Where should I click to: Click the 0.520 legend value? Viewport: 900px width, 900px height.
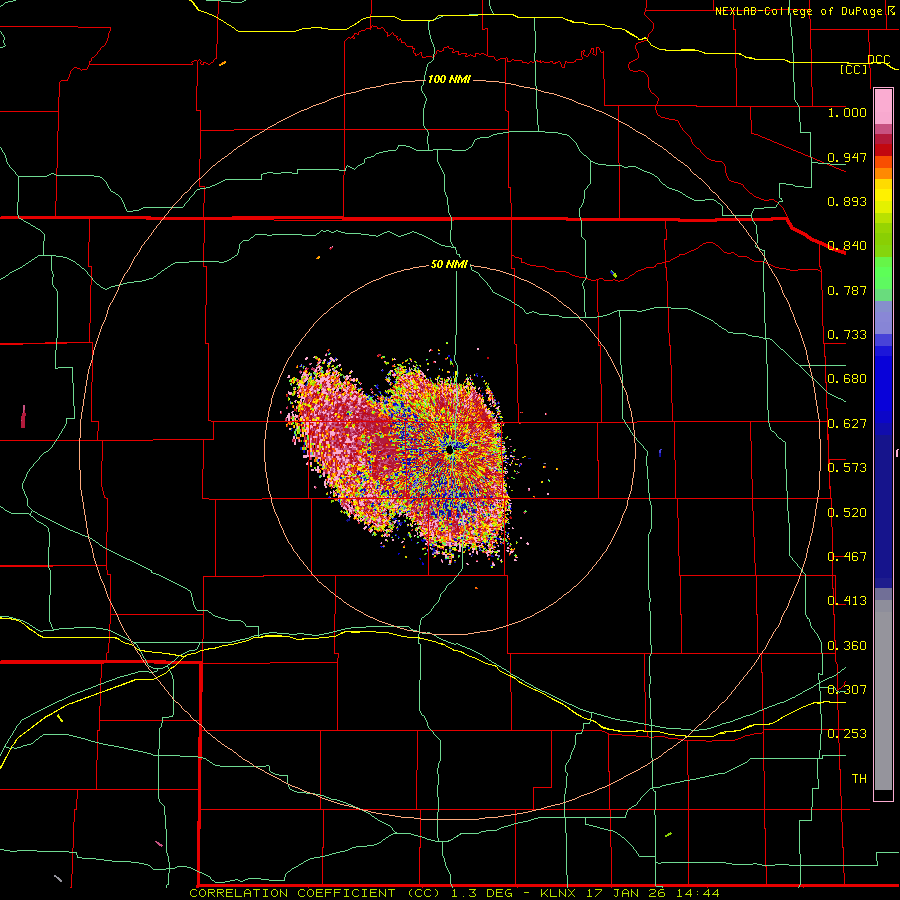click(x=847, y=513)
